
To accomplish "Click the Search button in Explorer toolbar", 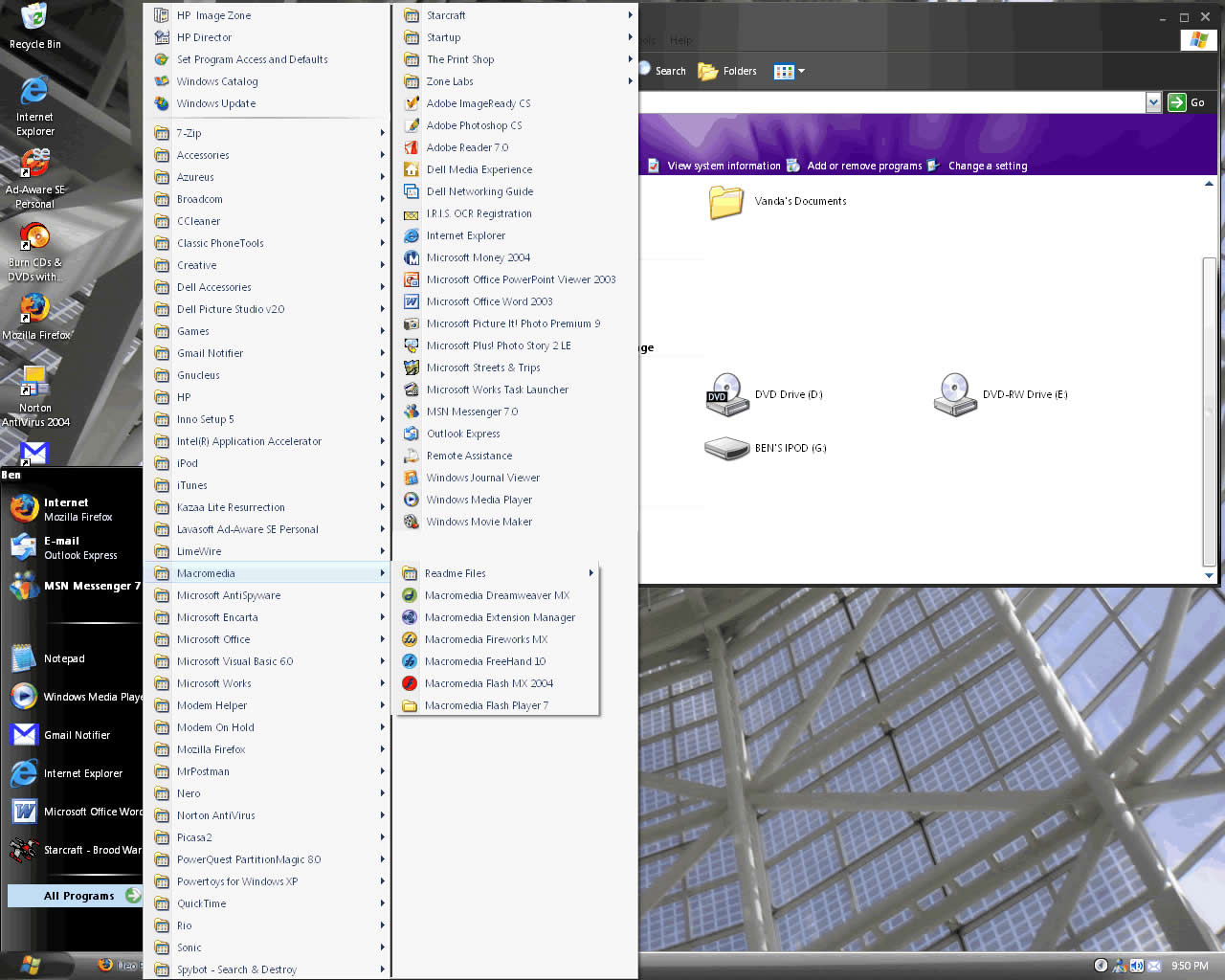I will tap(663, 71).
